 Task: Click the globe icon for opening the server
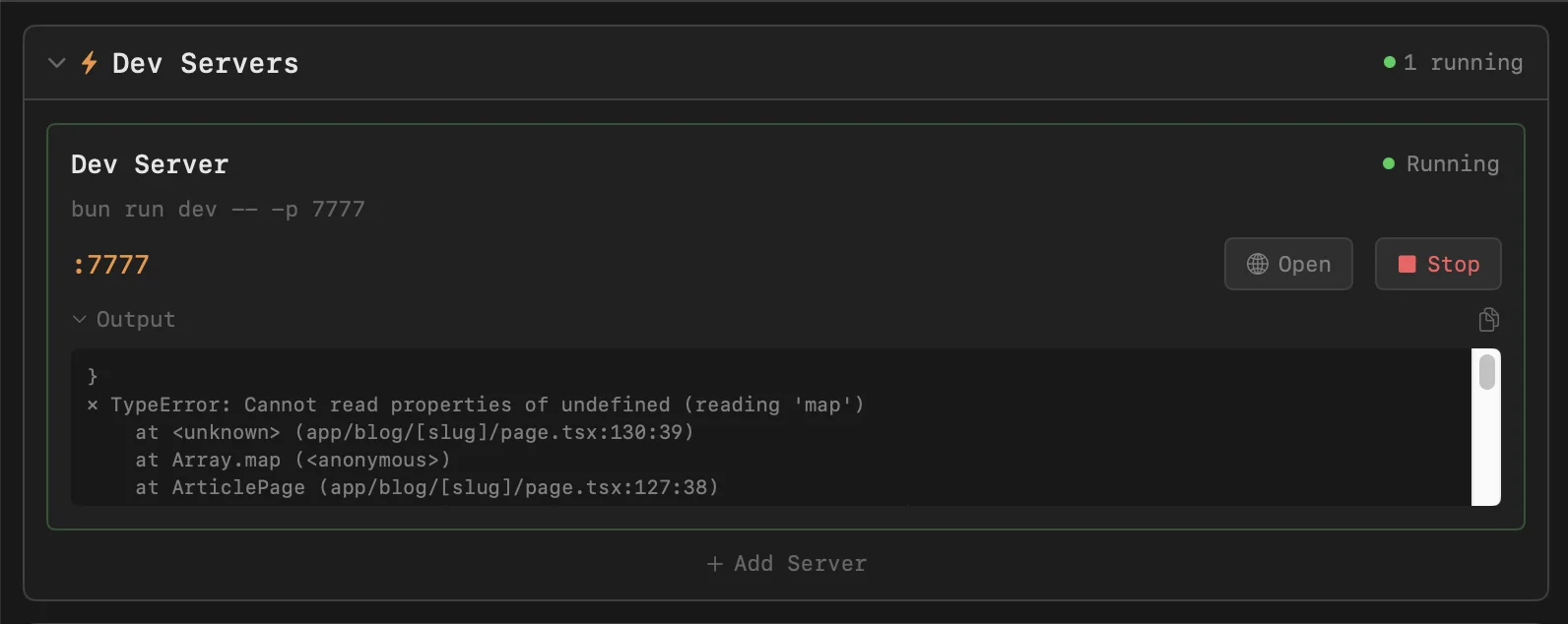click(x=1257, y=264)
